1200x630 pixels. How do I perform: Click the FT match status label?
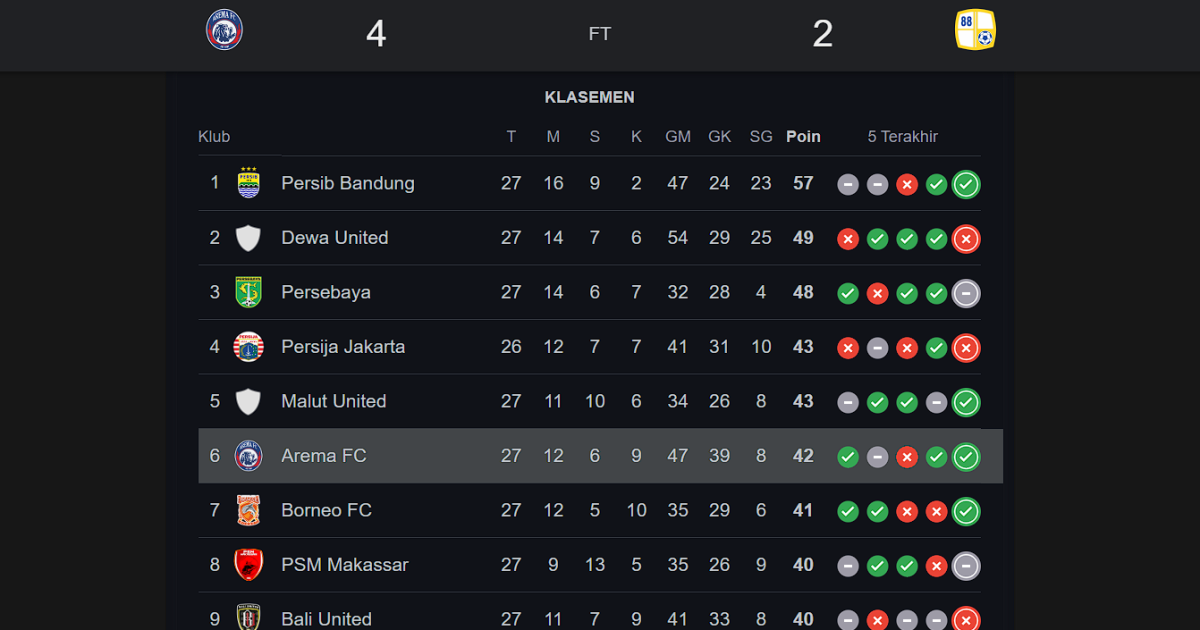tap(599, 34)
